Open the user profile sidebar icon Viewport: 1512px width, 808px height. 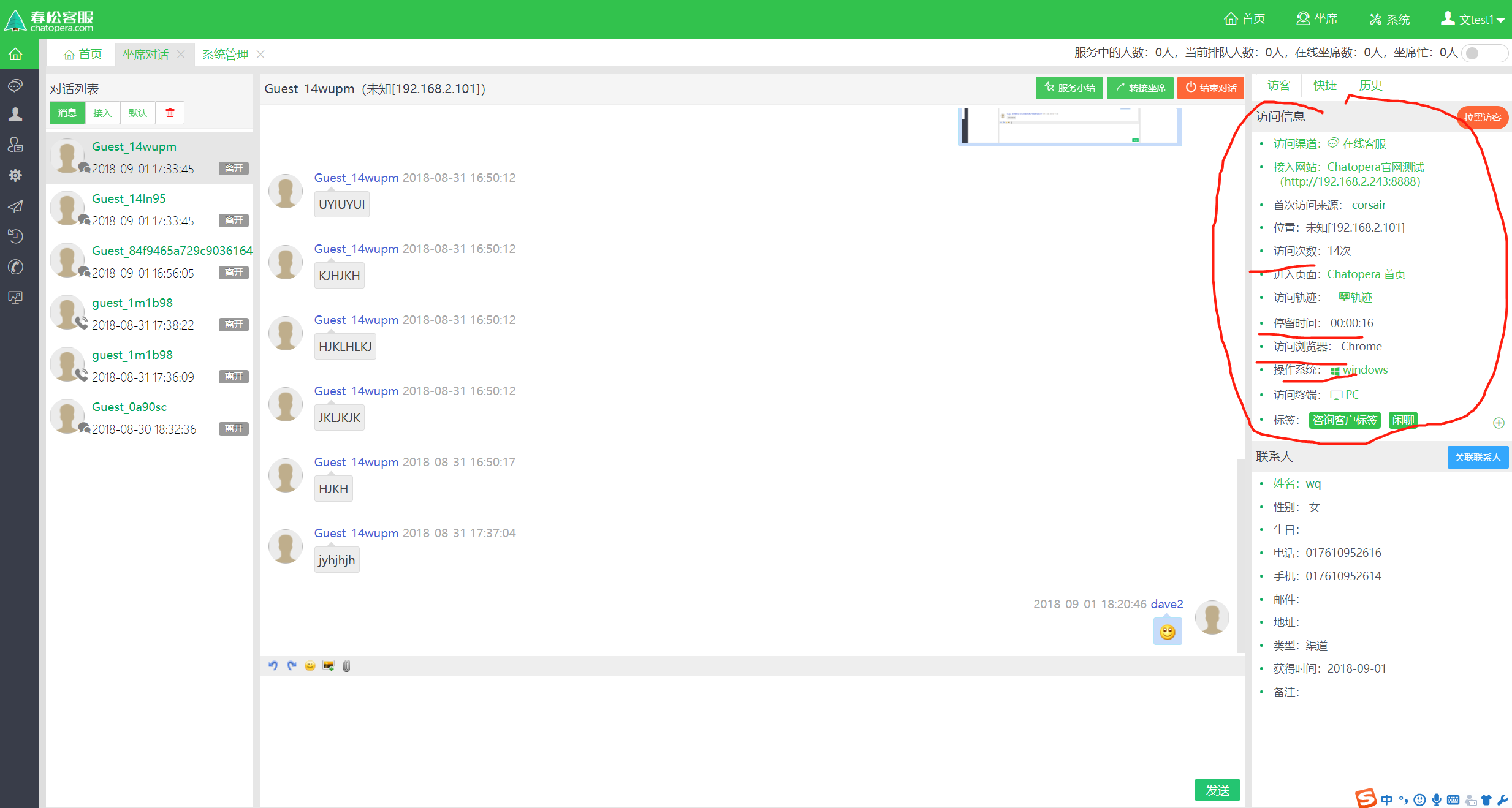[15, 114]
